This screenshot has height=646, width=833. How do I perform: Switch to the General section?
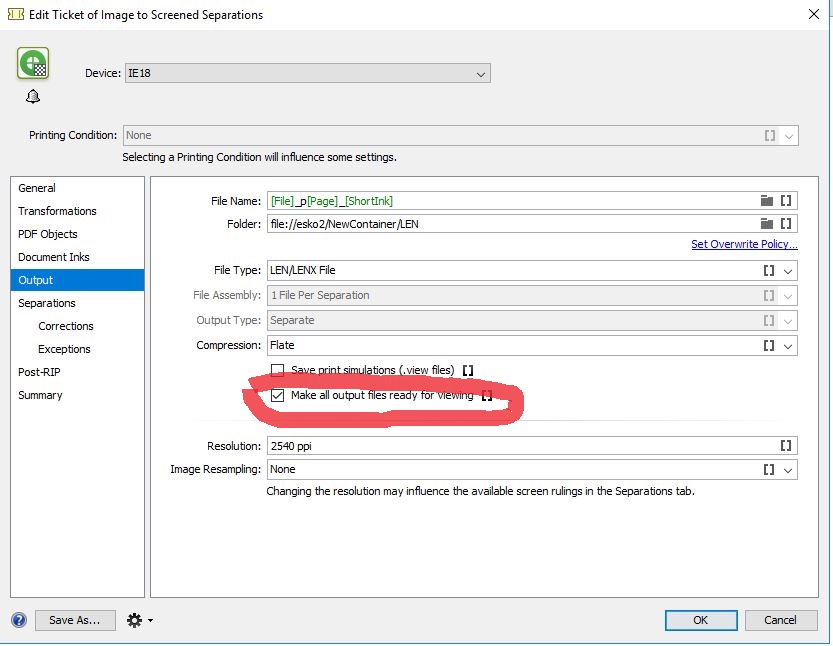[78, 188]
